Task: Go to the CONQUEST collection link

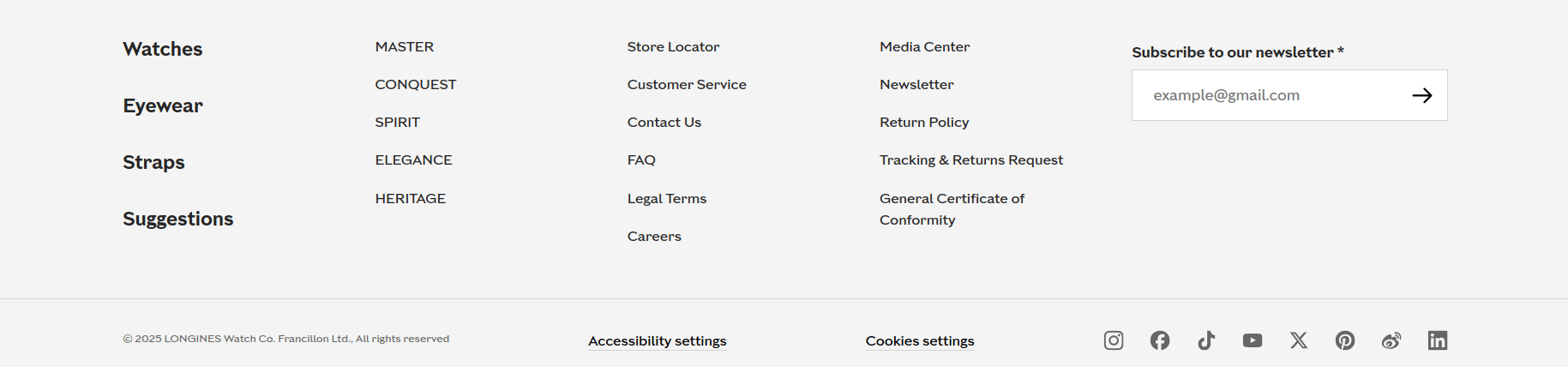Action: [416, 84]
